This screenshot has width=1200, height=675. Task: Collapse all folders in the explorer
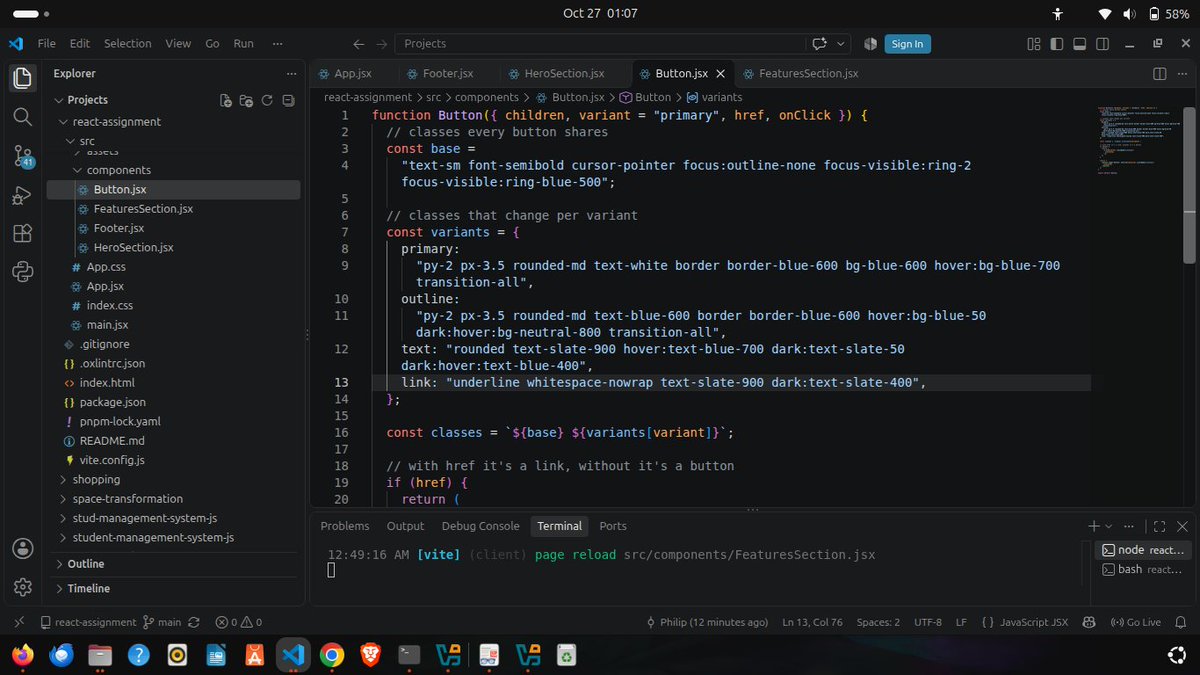pyautogui.click(x=288, y=100)
